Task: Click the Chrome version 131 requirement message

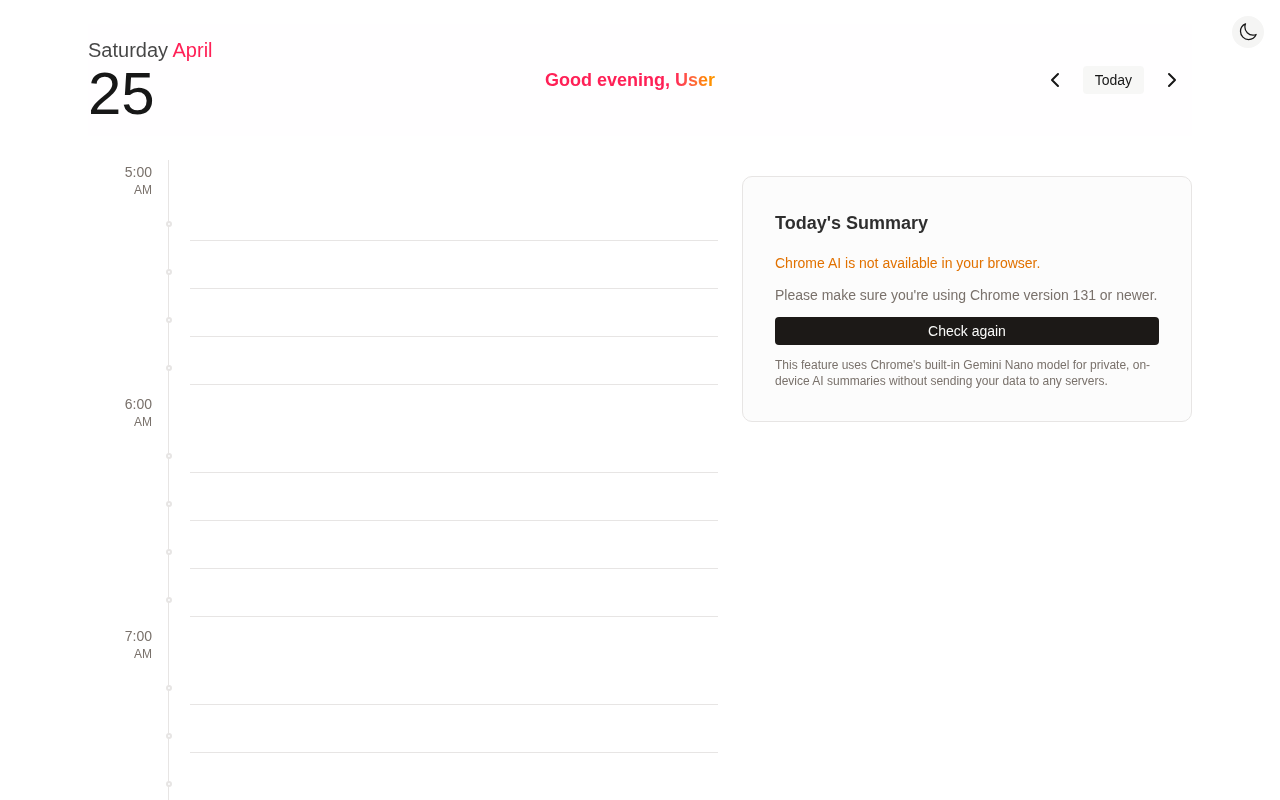Action: tap(965, 295)
